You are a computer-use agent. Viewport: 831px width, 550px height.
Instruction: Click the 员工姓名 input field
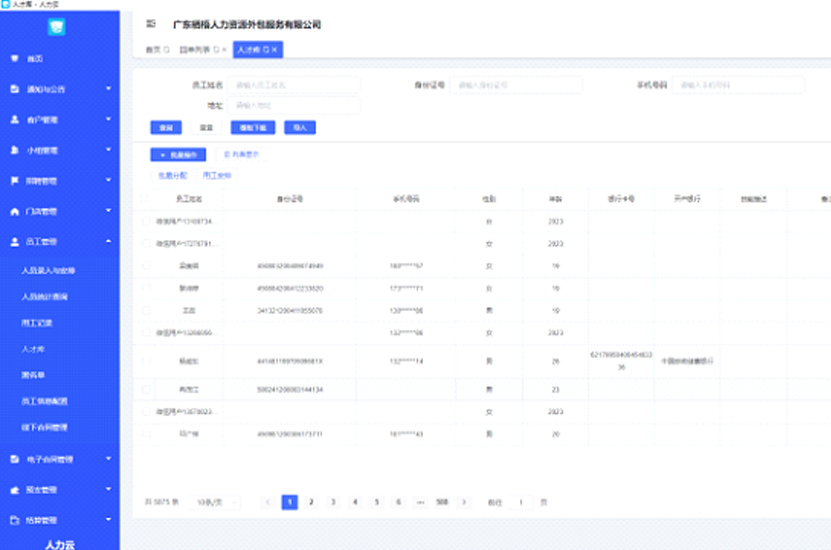tap(294, 85)
